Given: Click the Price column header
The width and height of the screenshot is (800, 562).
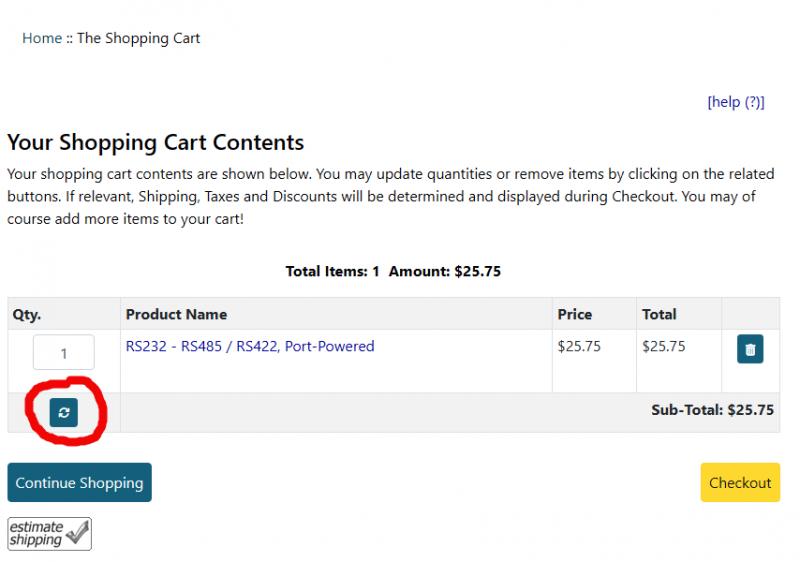Looking at the screenshot, I should 574,314.
